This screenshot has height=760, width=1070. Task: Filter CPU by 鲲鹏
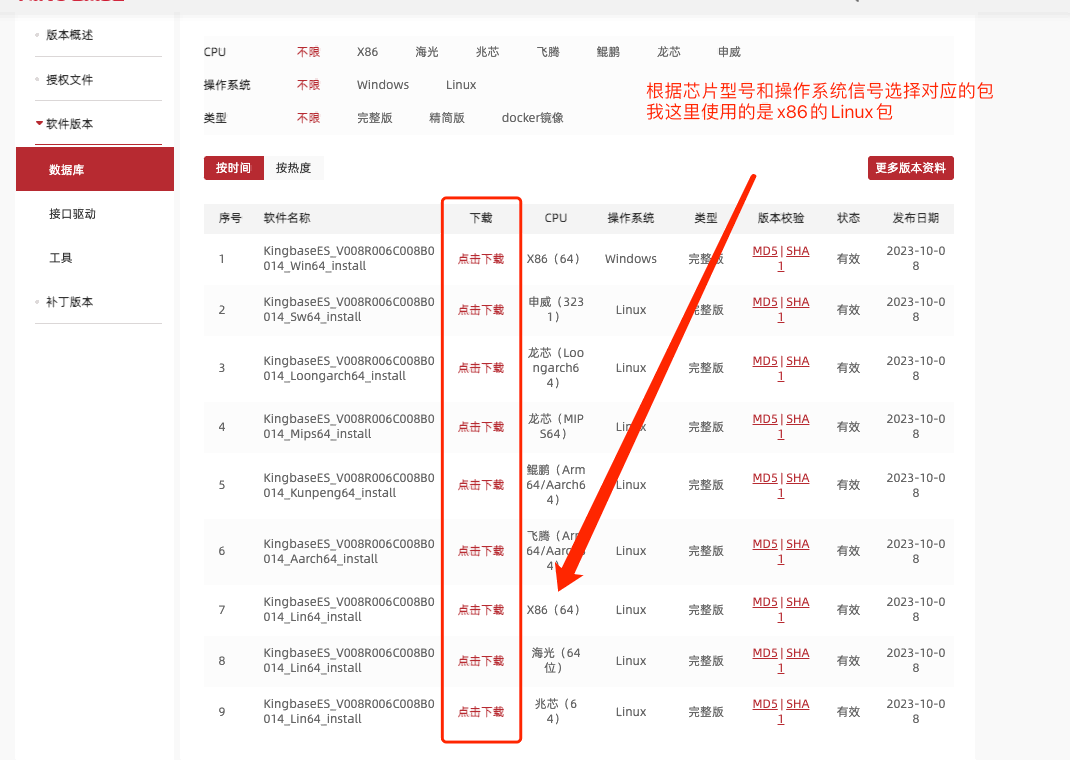[608, 52]
